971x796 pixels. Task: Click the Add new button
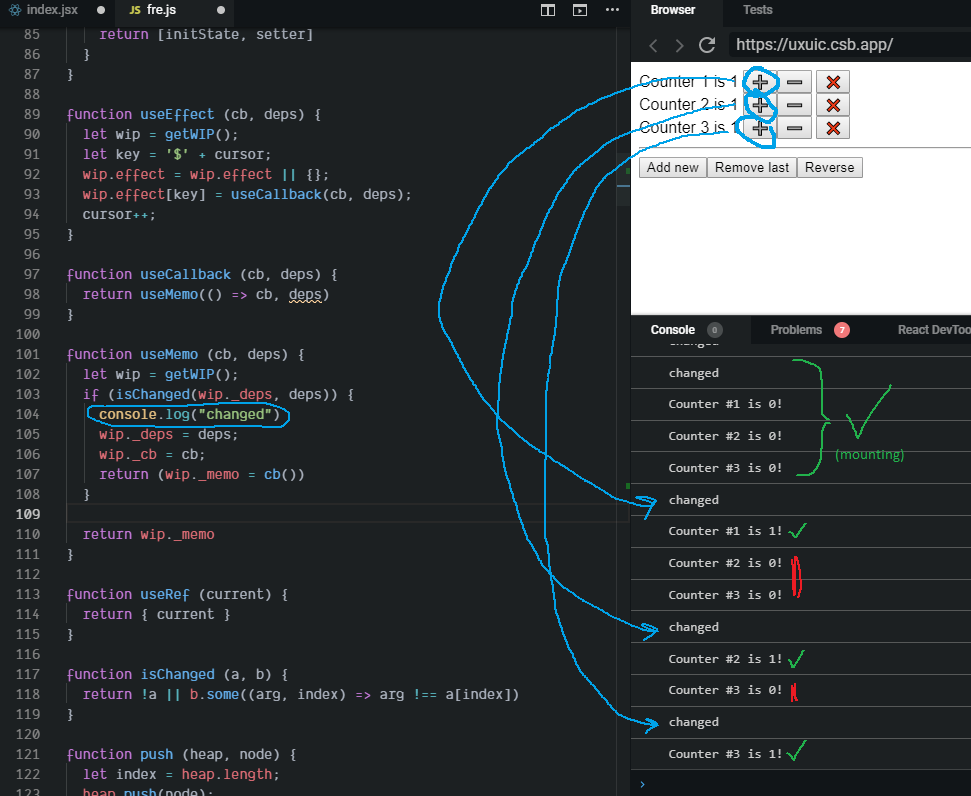click(x=673, y=167)
